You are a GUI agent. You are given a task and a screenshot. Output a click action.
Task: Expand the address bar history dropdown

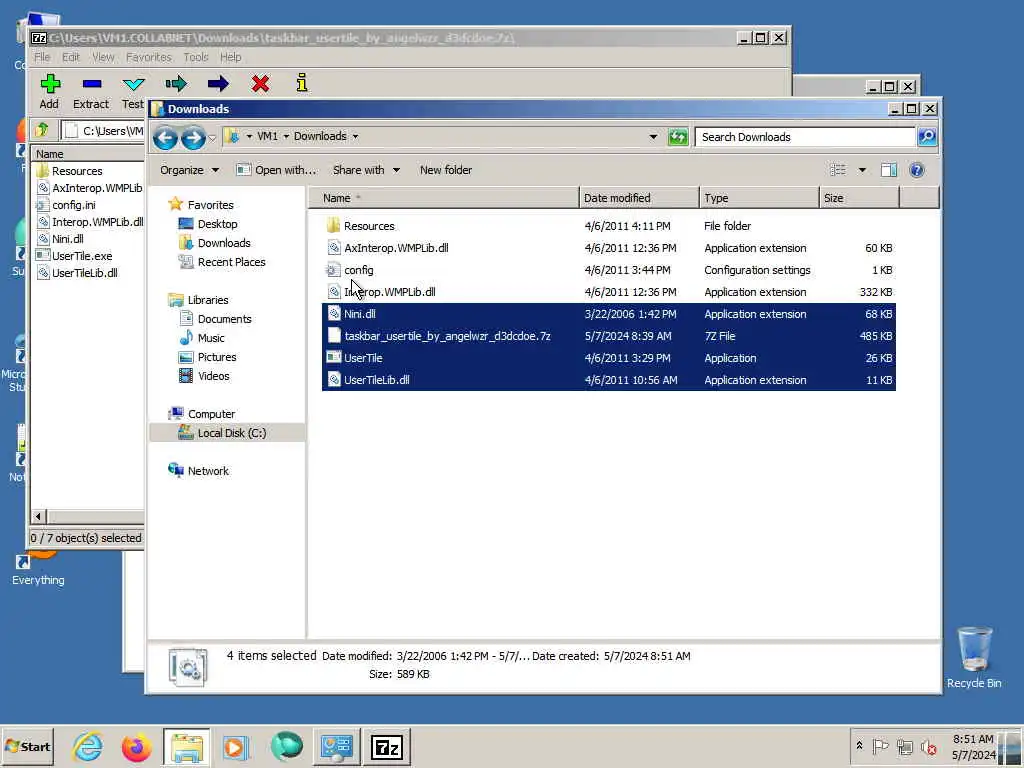(653, 137)
